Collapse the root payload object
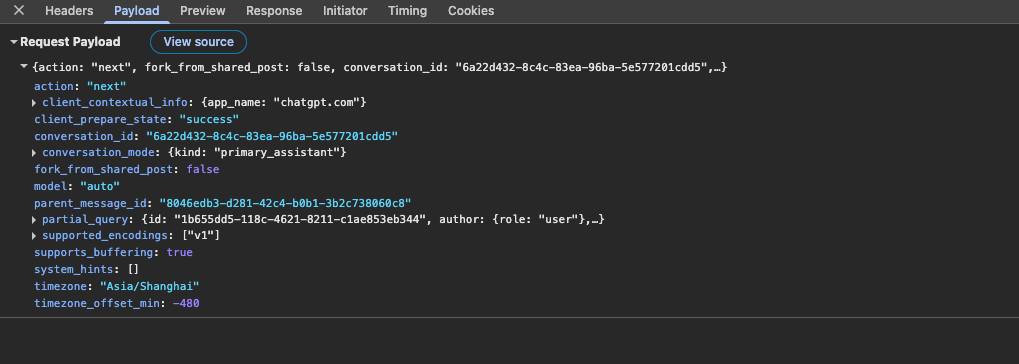The height and width of the screenshot is (364, 1019). click(24, 67)
